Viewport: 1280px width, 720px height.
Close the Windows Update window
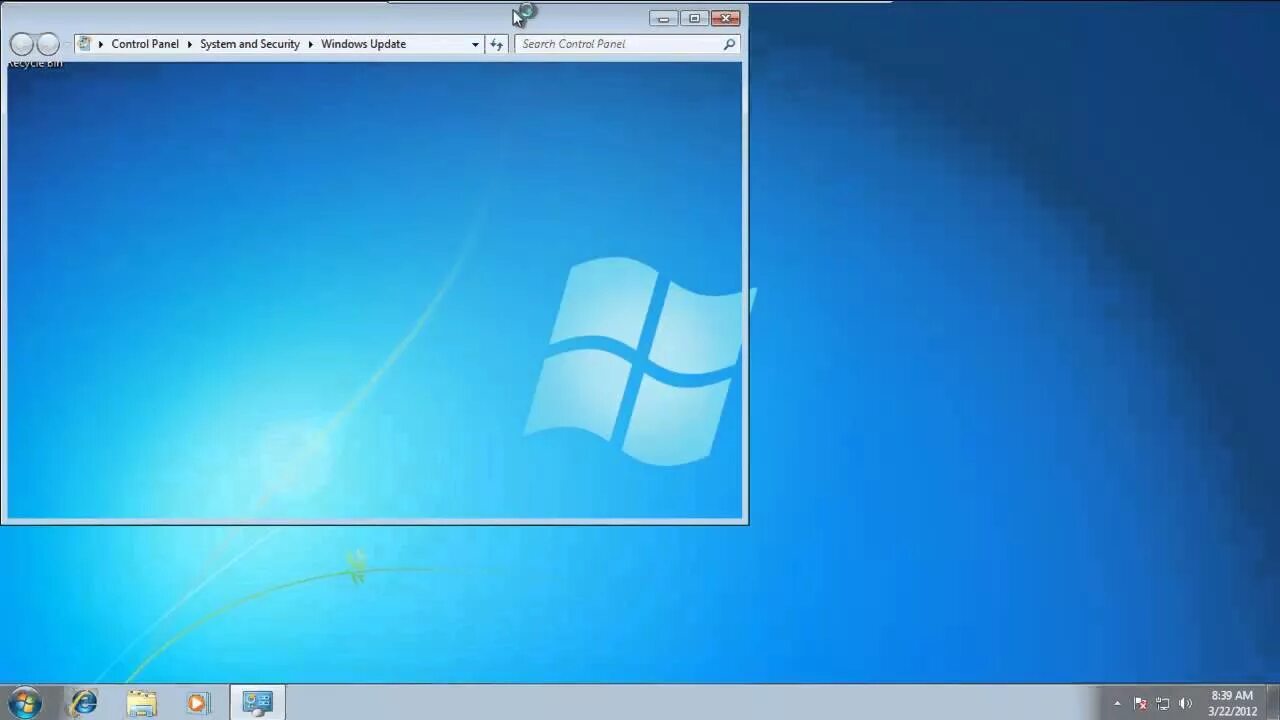(x=726, y=18)
